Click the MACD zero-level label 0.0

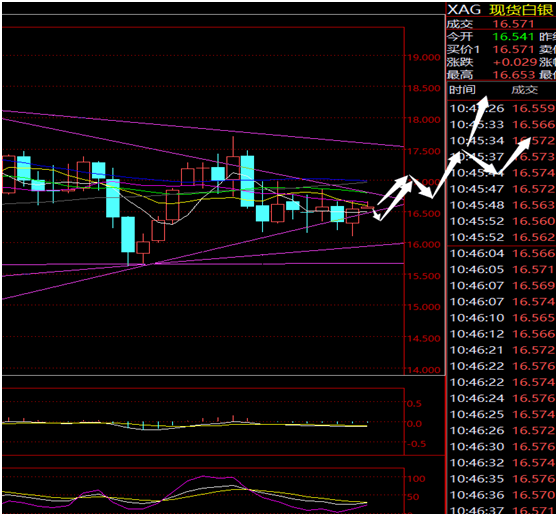[x=415, y=424]
